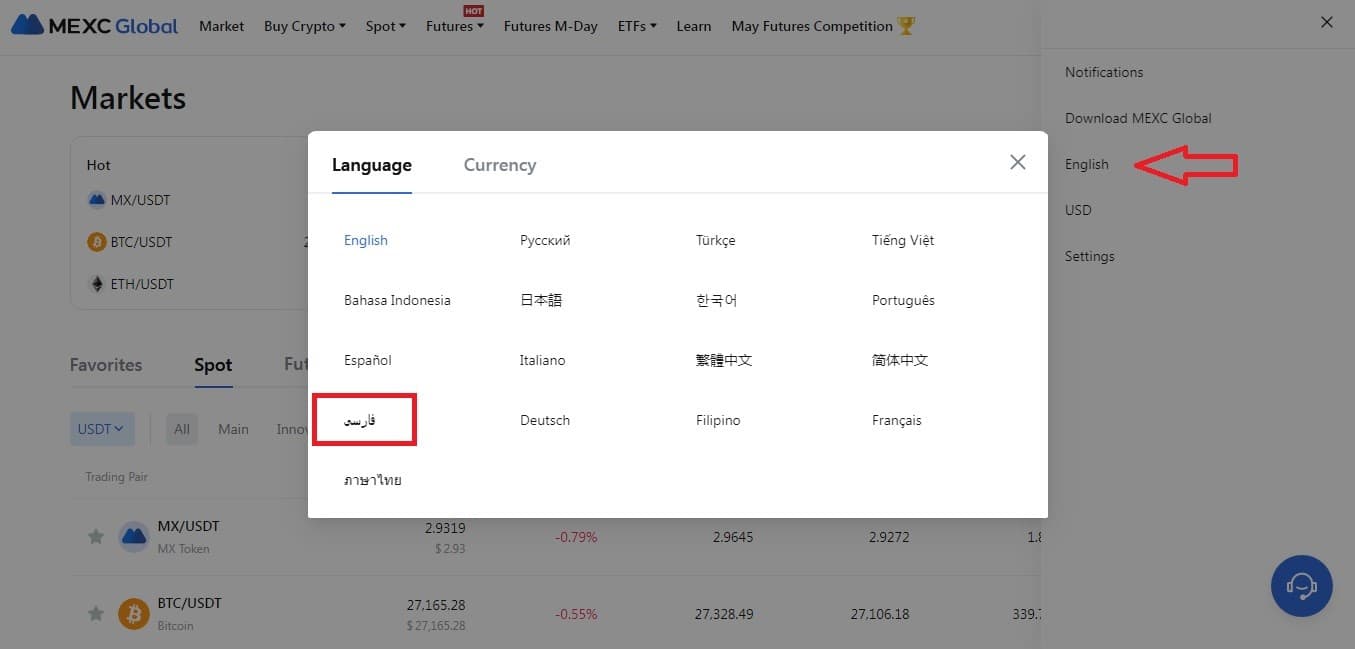Select the Main filter
Image resolution: width=1355 pixels, height=649 pixels.
pyautogui.click(x=233, y=429)
